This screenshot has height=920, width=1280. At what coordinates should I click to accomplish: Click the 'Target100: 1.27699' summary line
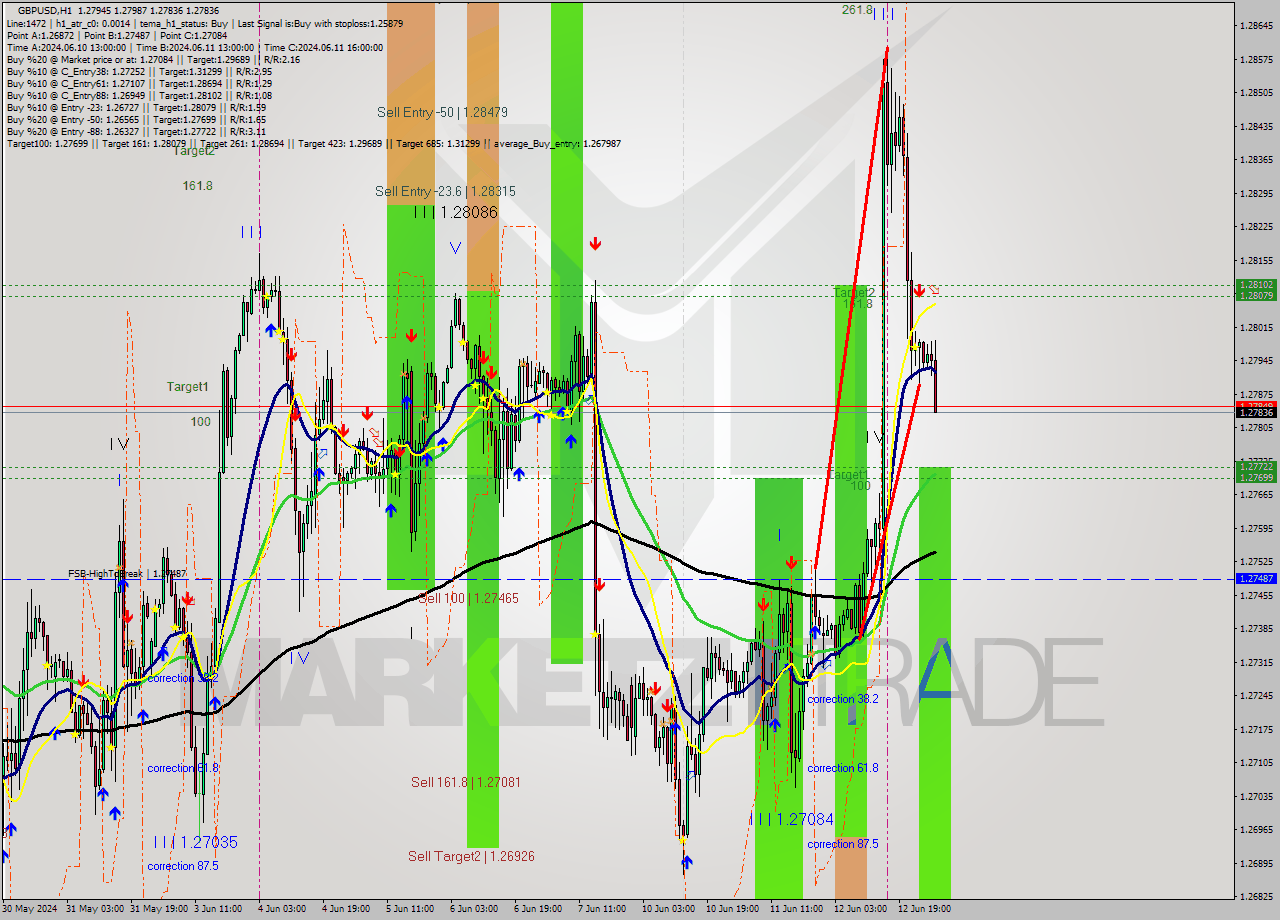[313, 143]
